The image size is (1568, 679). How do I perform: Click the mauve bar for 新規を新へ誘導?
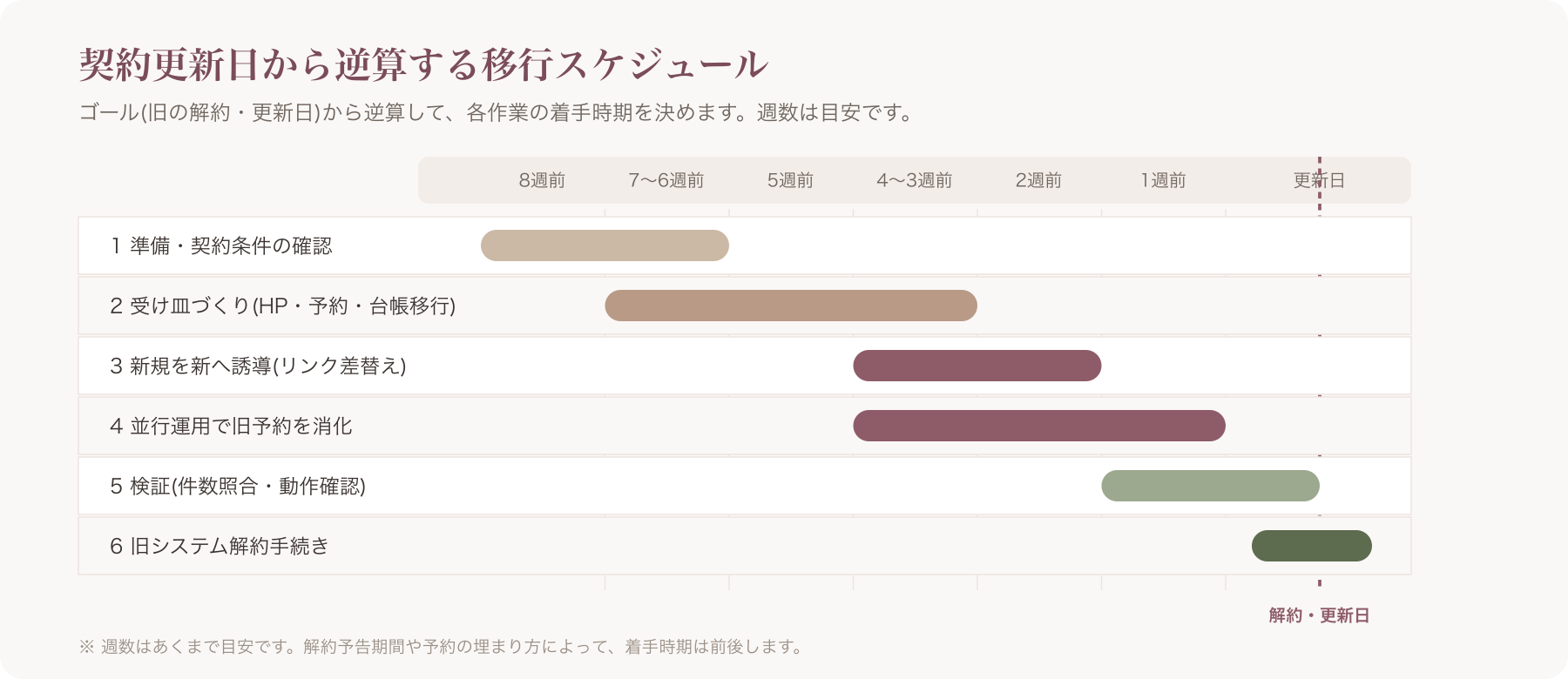[x=977, y=366]
